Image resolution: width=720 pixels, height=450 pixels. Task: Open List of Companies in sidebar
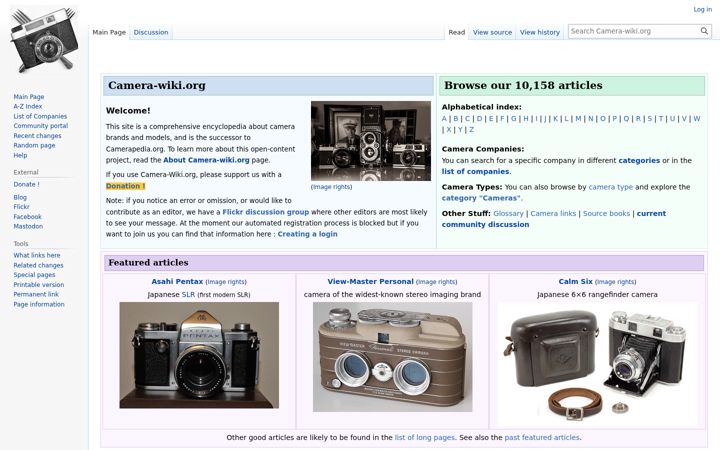(40, 116)
